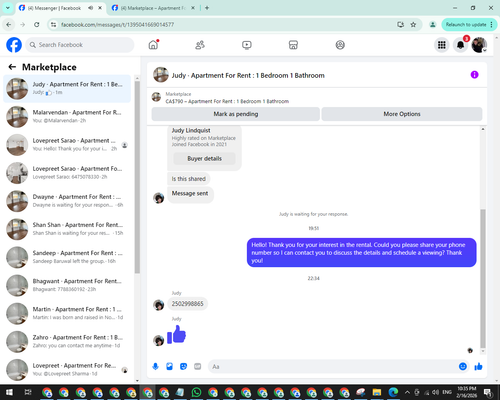Open the emoji picker smiley icon
The width and height of the screenshot is (500, 400).
click(463, 366)
